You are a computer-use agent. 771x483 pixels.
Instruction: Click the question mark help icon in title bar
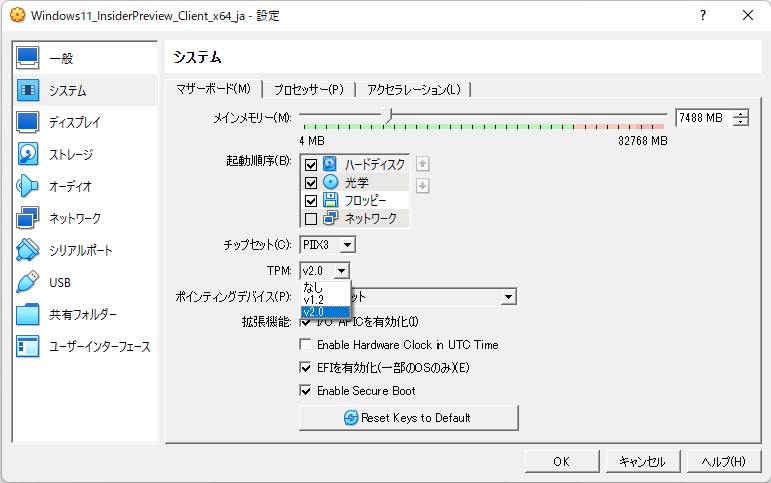[703, 15]
